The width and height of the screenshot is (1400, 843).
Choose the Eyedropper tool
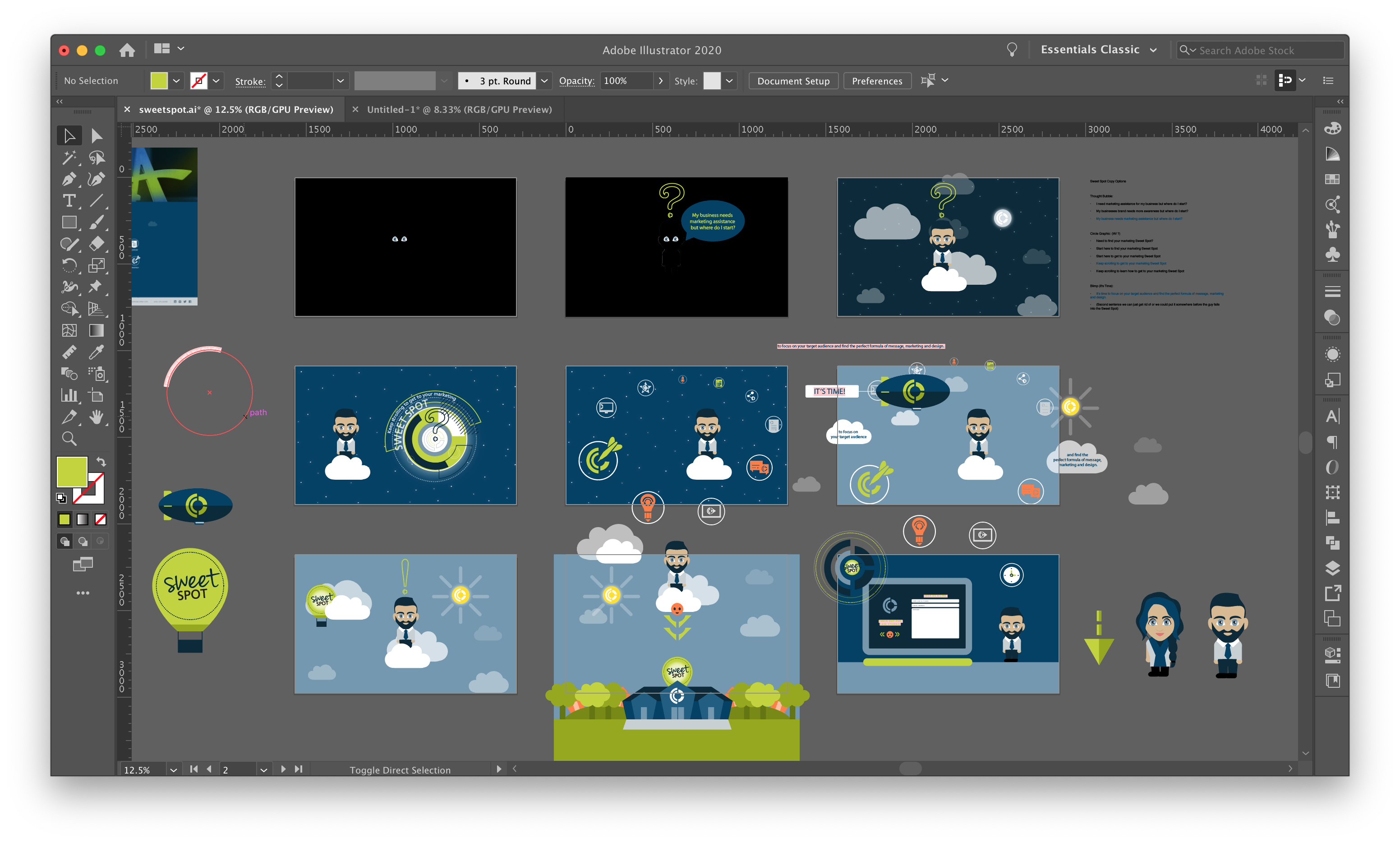(x=96, y=352)
